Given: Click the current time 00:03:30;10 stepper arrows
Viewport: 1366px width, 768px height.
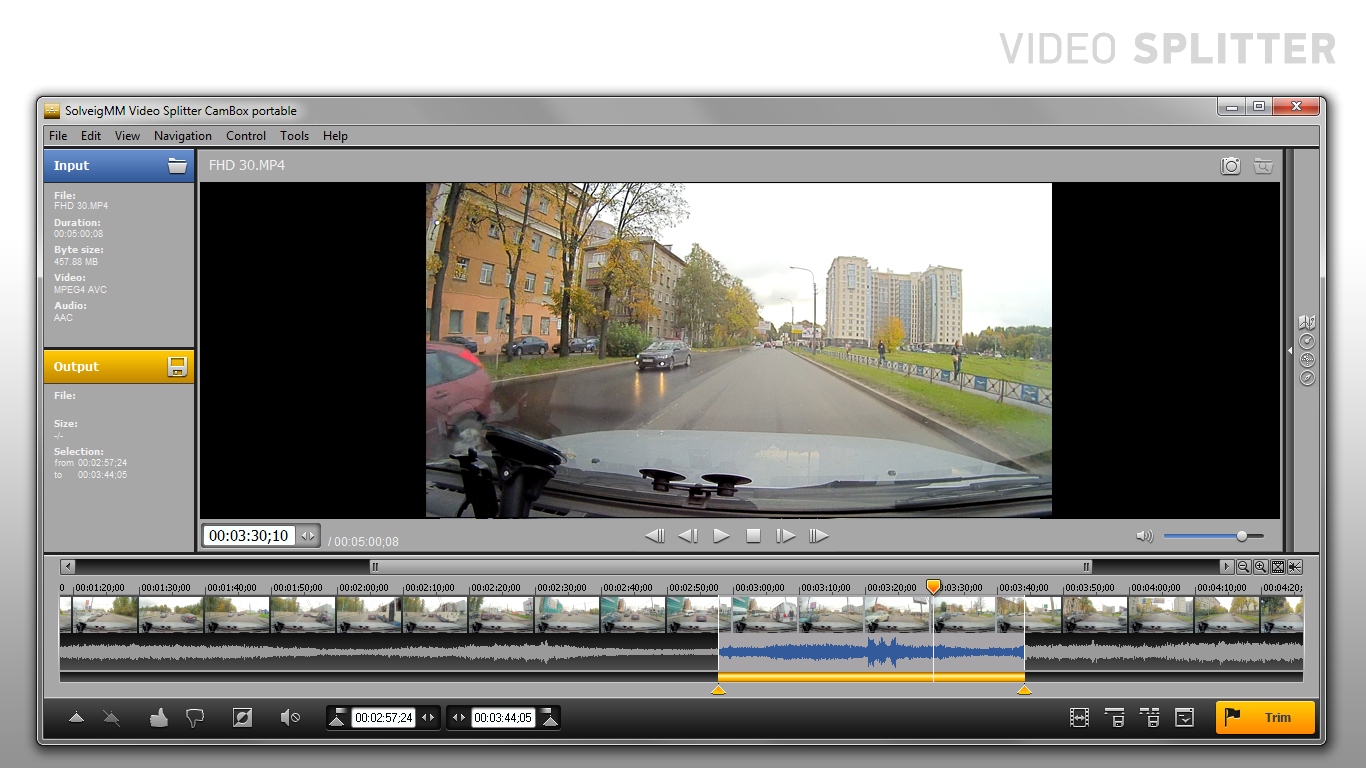Looking at the screenshot, I should (308, 536).
